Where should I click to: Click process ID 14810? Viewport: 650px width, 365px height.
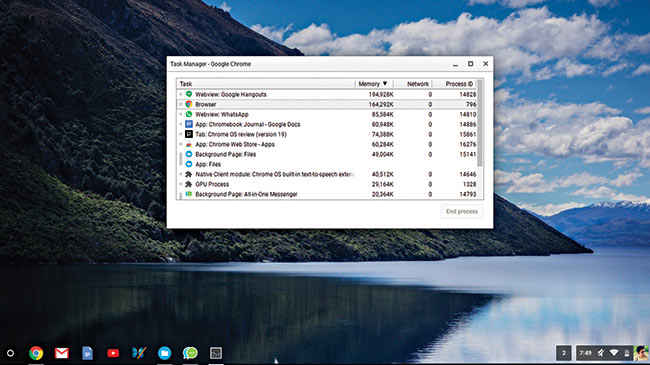(x=468, y=114)
